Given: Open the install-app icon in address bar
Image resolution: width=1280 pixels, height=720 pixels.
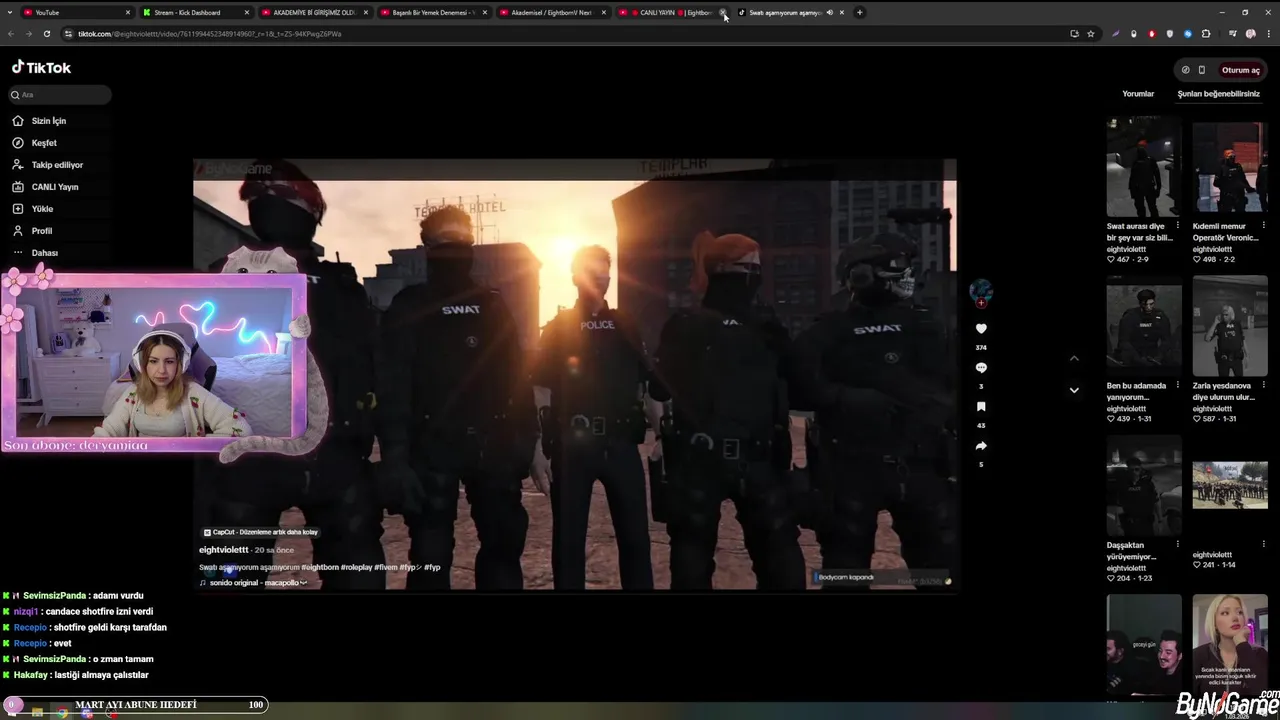Looking at the screenshot, I should click(1074, 33).
